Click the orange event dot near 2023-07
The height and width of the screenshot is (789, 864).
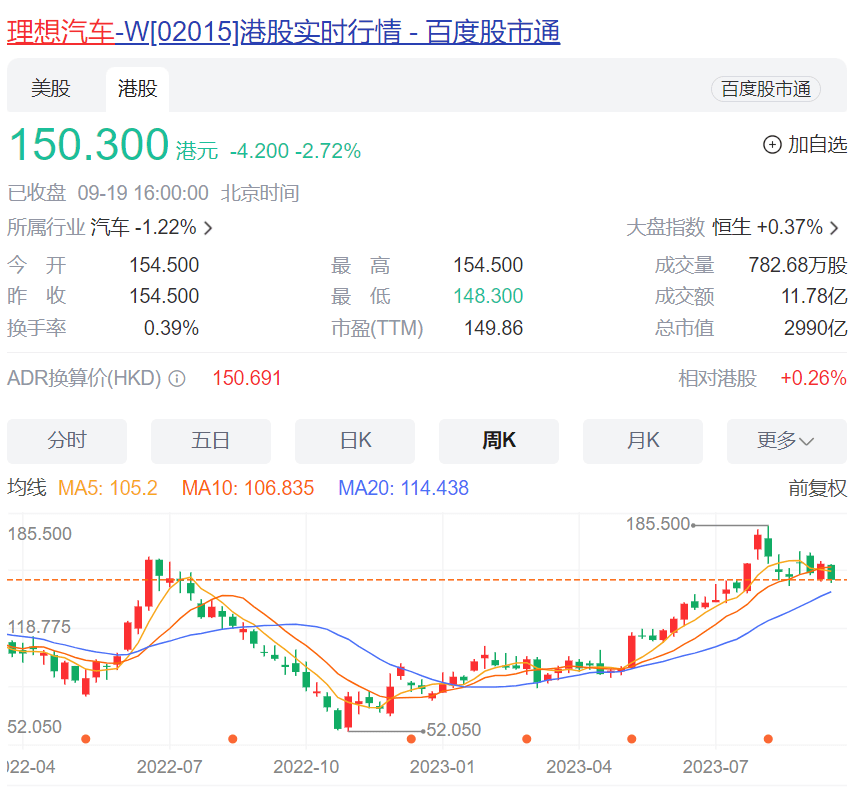point(768,739)
